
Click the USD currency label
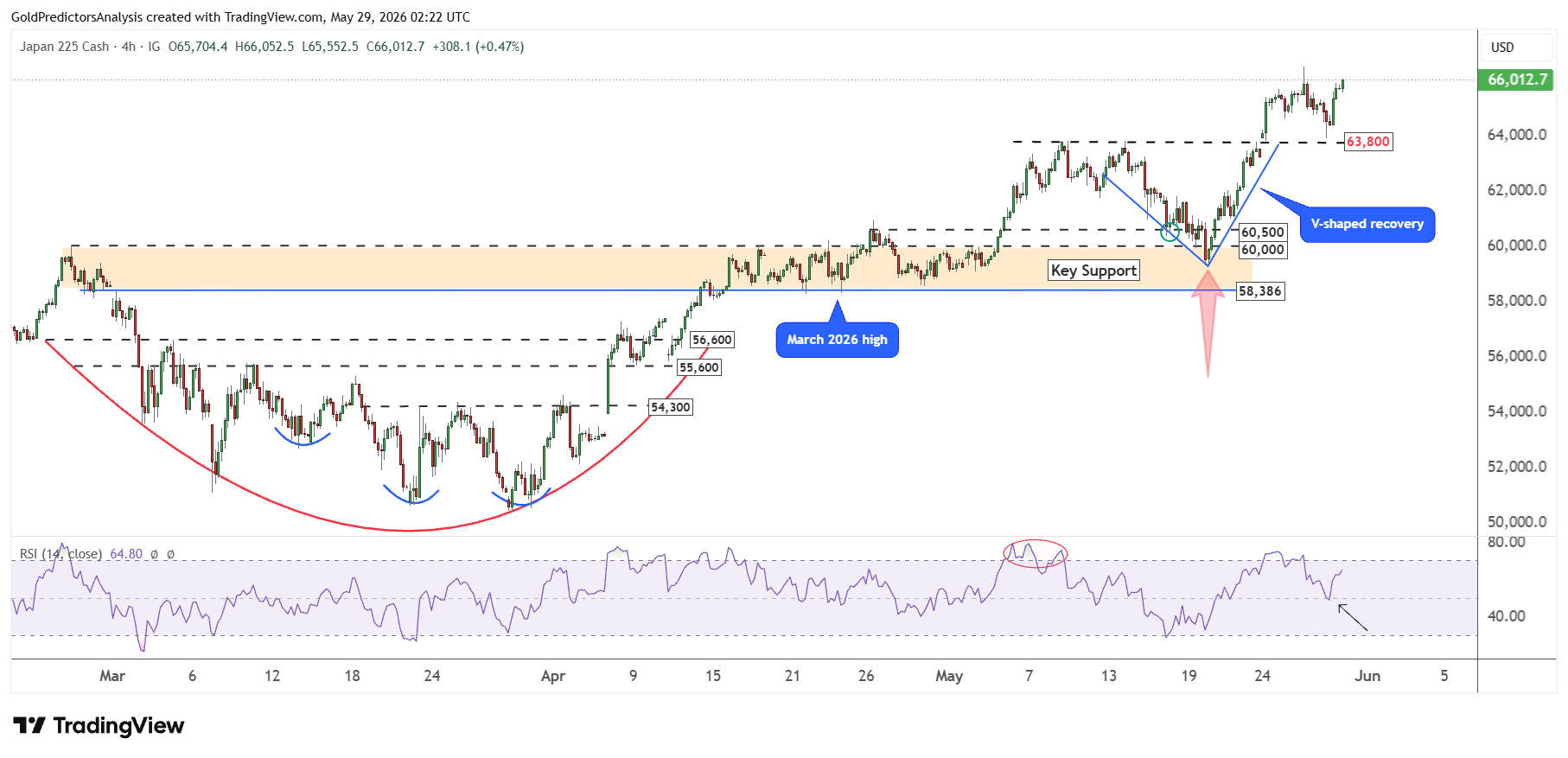1502,48
